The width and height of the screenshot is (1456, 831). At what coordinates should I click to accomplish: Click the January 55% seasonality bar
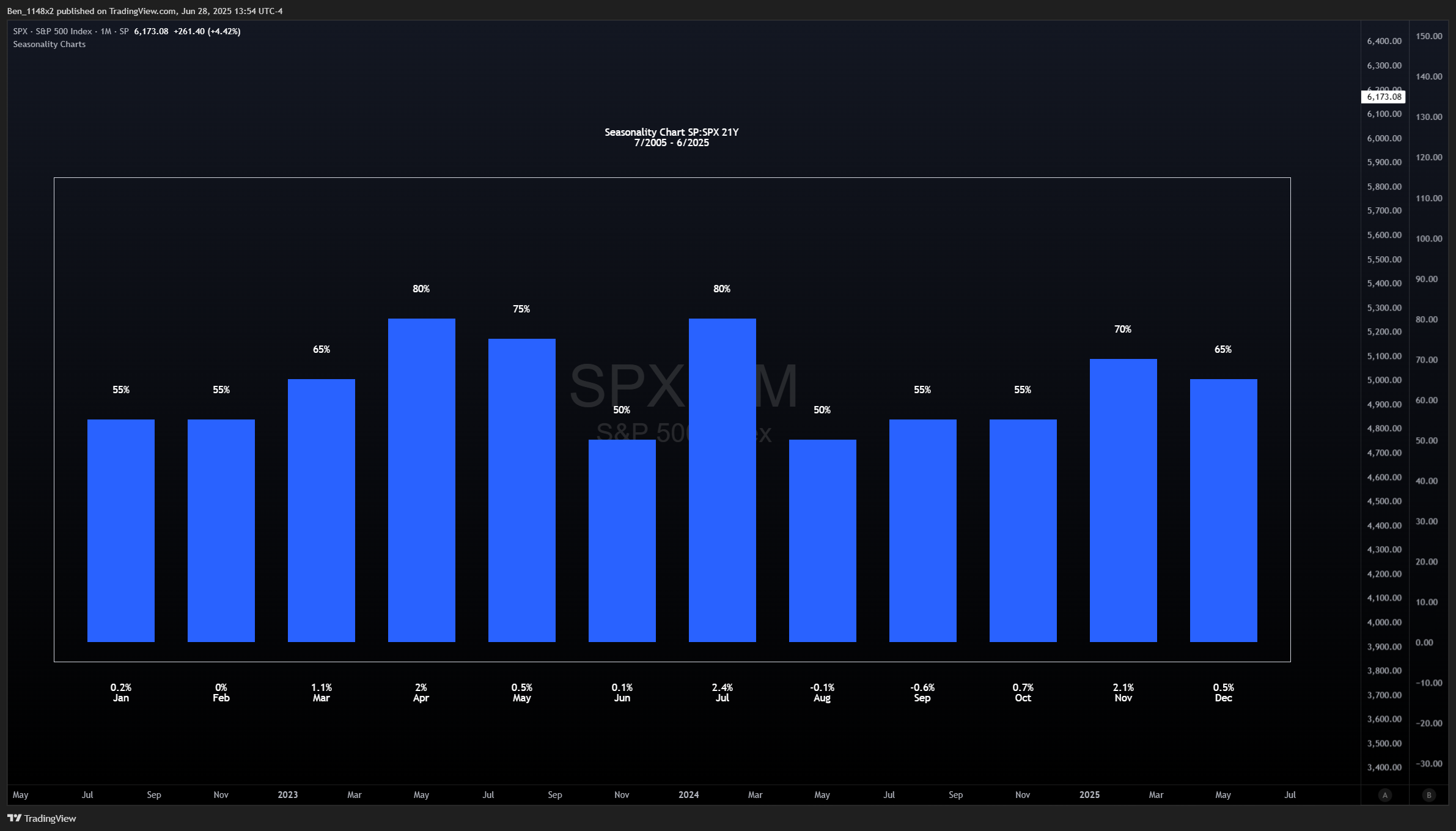[121, 530]
